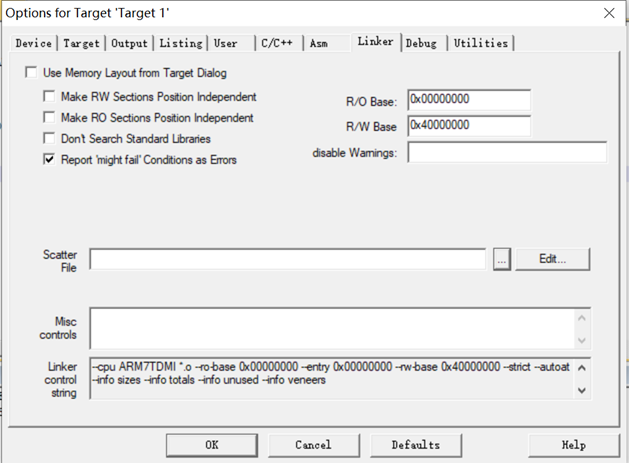Click the R/O Base address field
The width and height of the screenshot is (629, 463).
469,100
